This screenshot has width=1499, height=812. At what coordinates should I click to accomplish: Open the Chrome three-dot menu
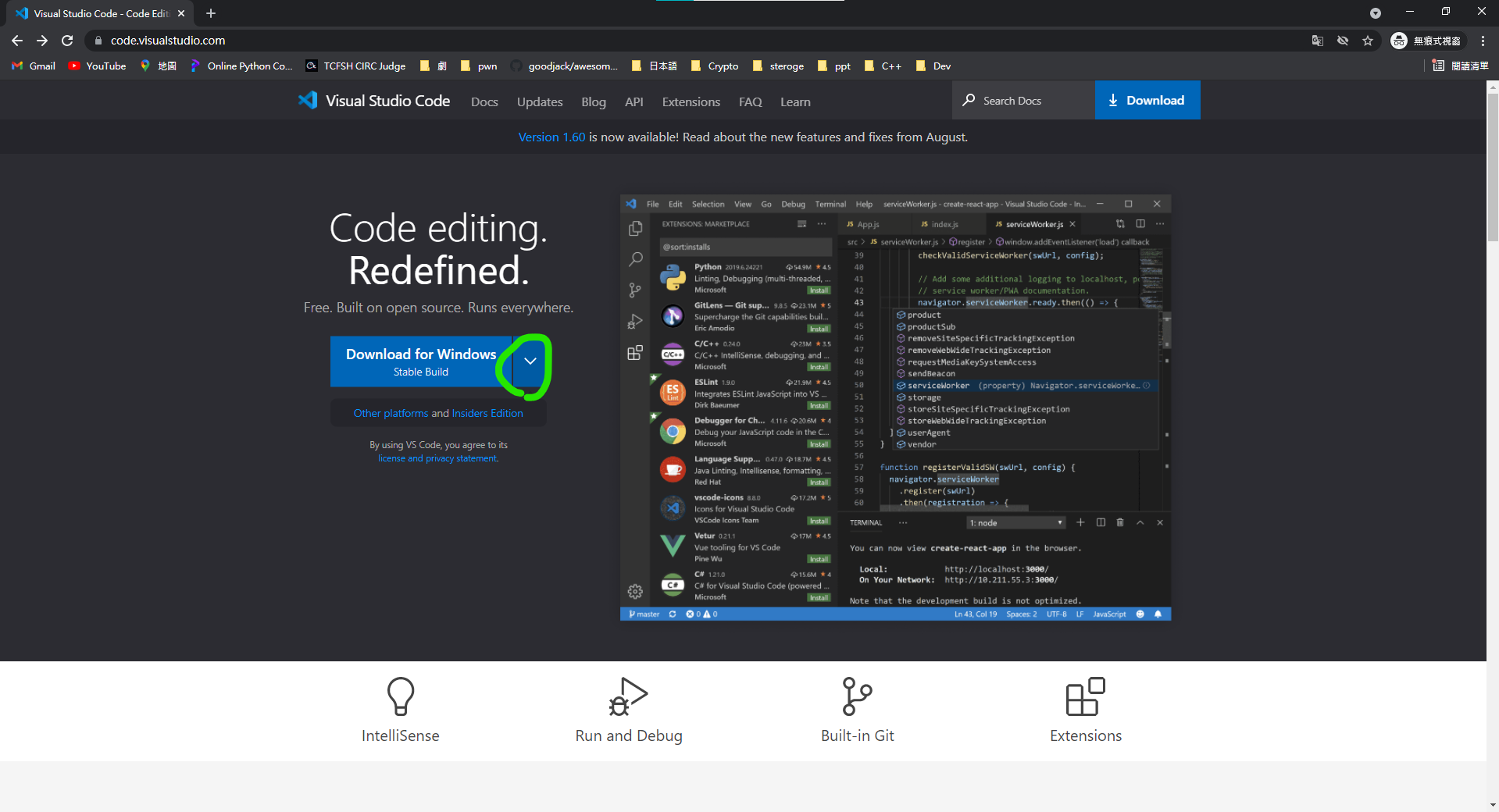1483,41
